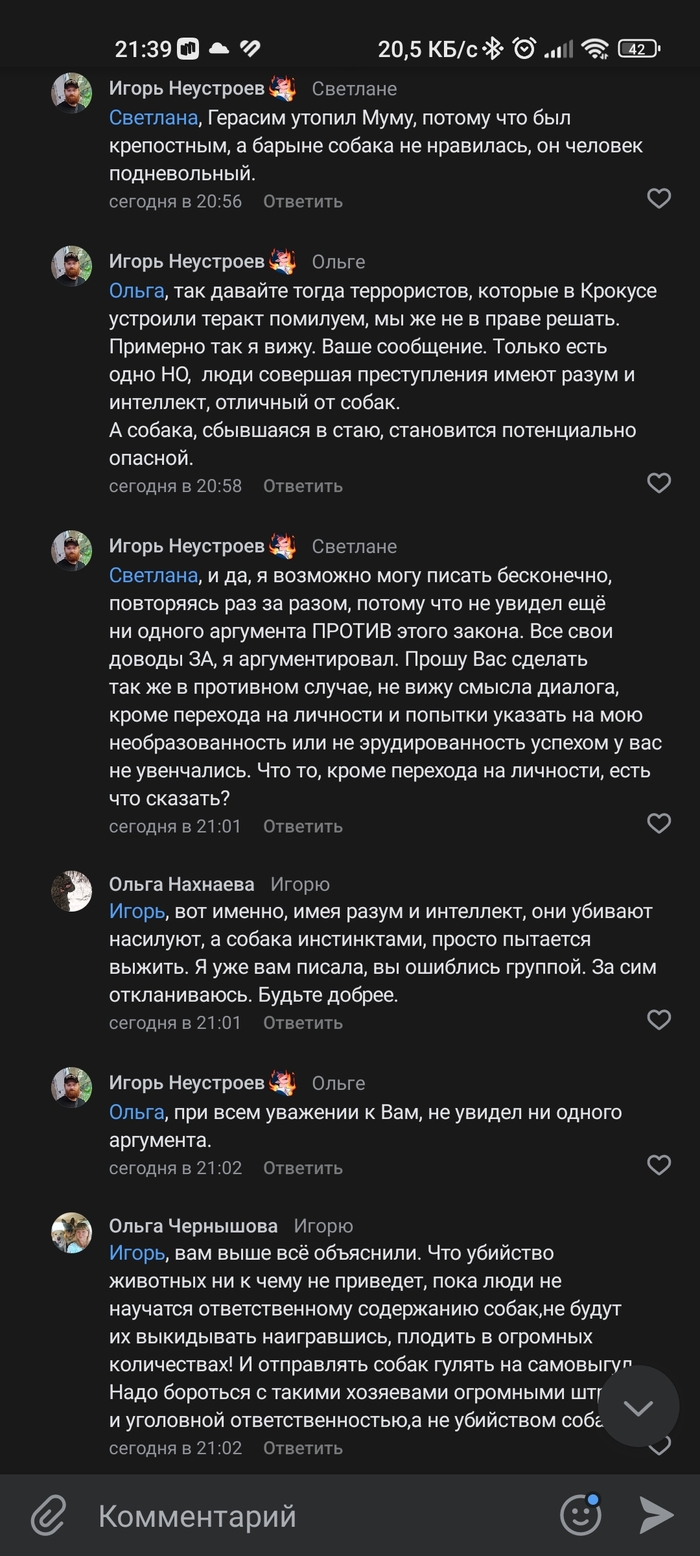
Task: Open Ольга Чернышова's profile avatar
Action: (x=72, y=1233)
